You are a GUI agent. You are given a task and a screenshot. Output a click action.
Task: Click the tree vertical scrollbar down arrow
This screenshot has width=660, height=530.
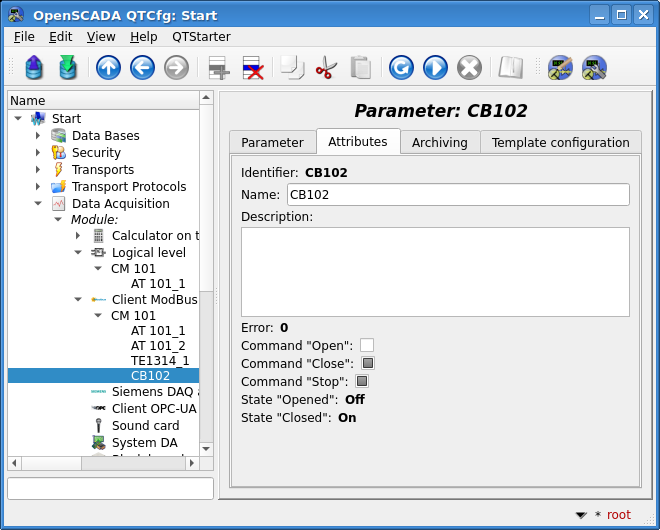(x=206, y=449)
